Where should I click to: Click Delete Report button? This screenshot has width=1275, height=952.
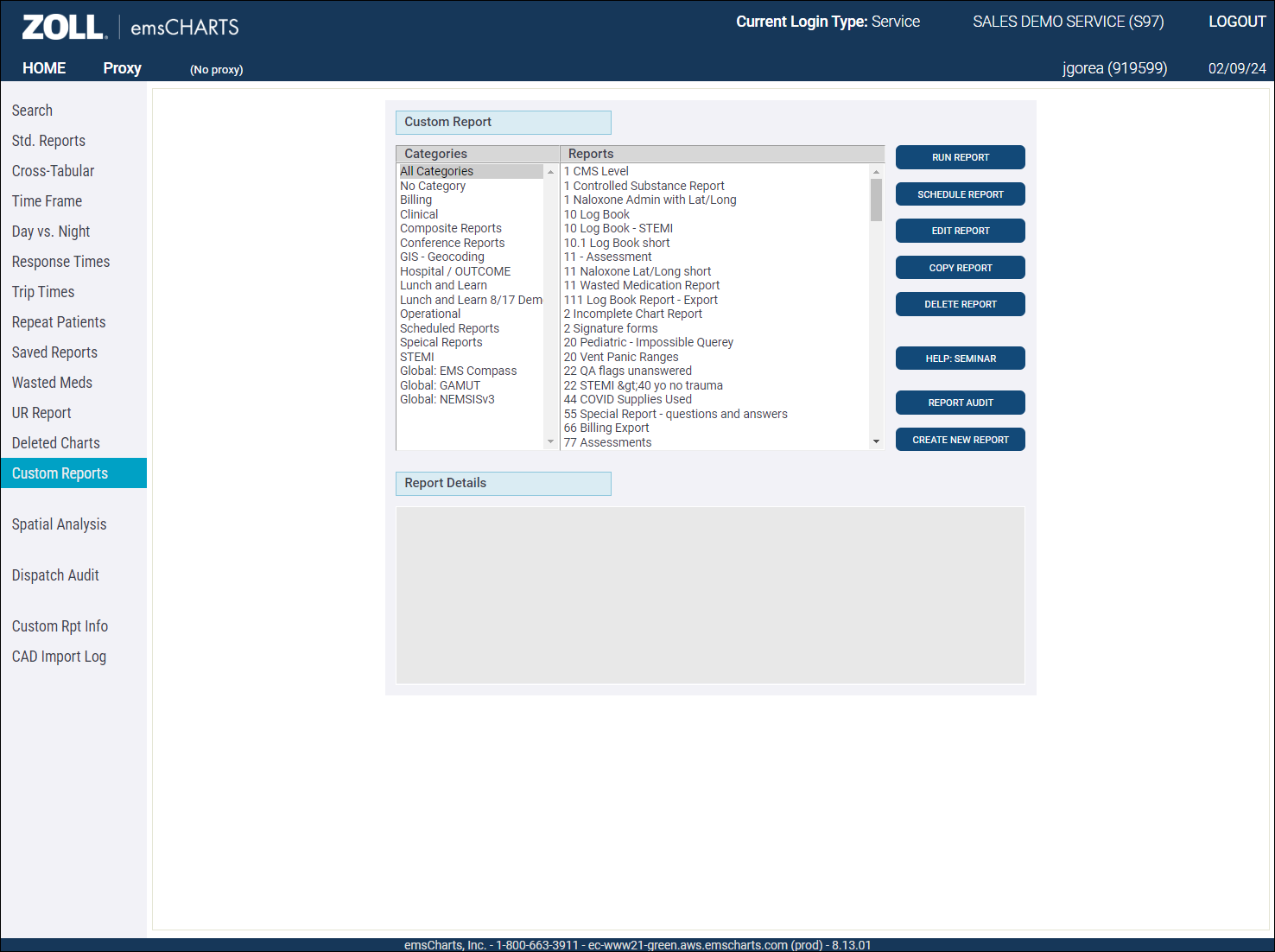tap(960, 304)
